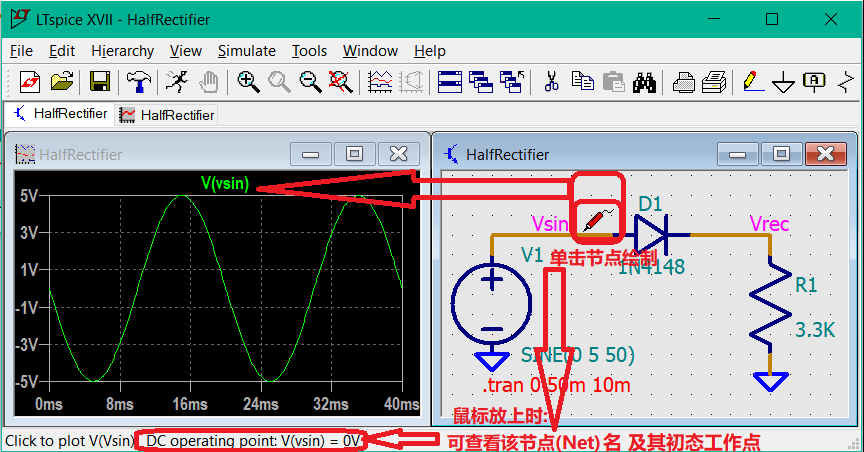Save the schematic with the floppy disk icon
The height and width of the screenshot is (452, 864).
coord(100,82)
